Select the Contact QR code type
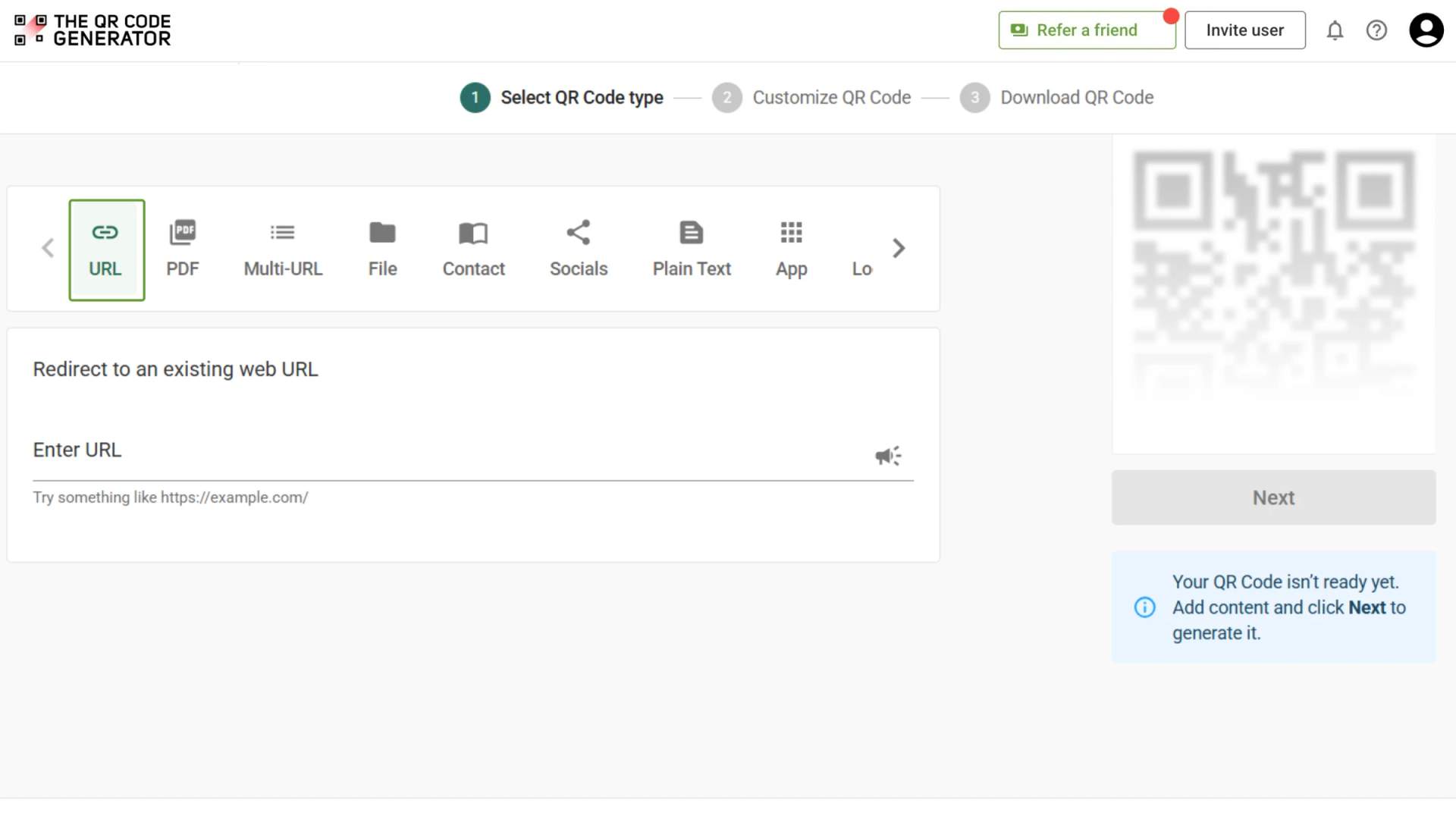1456x819 pixels. [x=473, y=250]
